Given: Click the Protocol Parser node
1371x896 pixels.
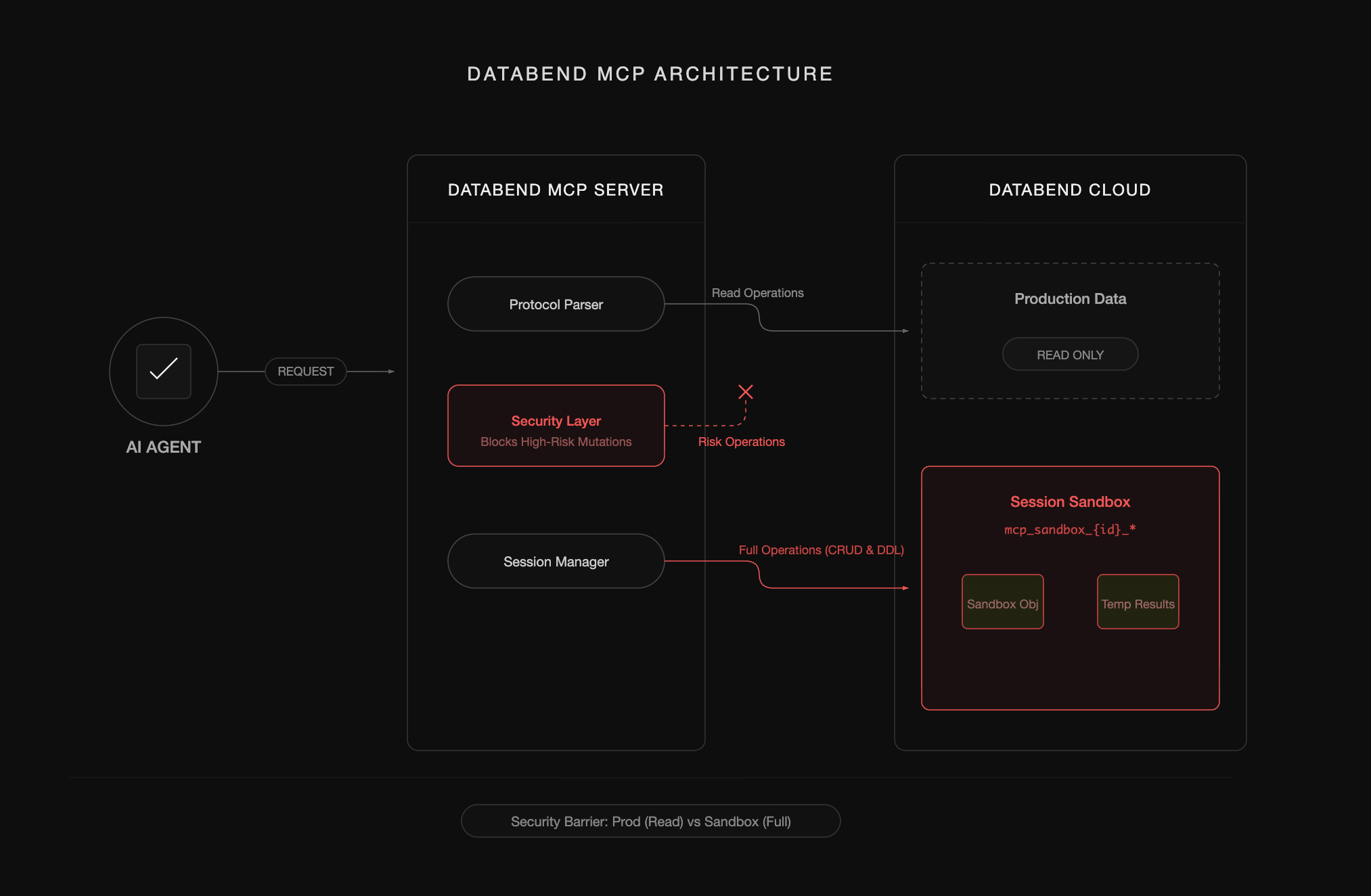Looking at the screenshot, I should point(556,304).
